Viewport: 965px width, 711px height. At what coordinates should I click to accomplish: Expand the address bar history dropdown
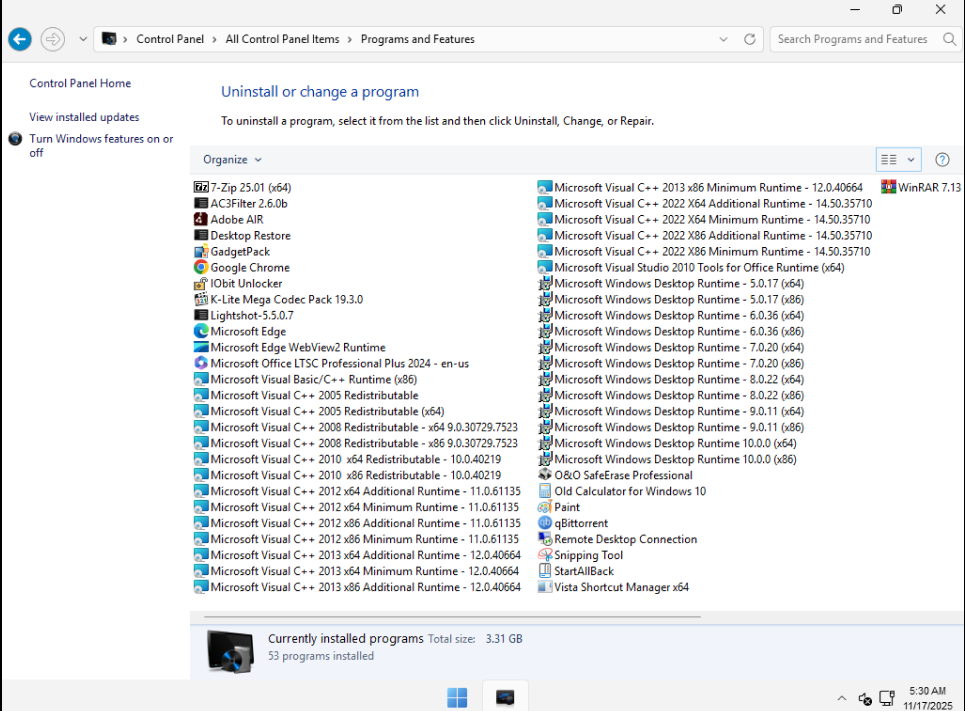point(723,39)
